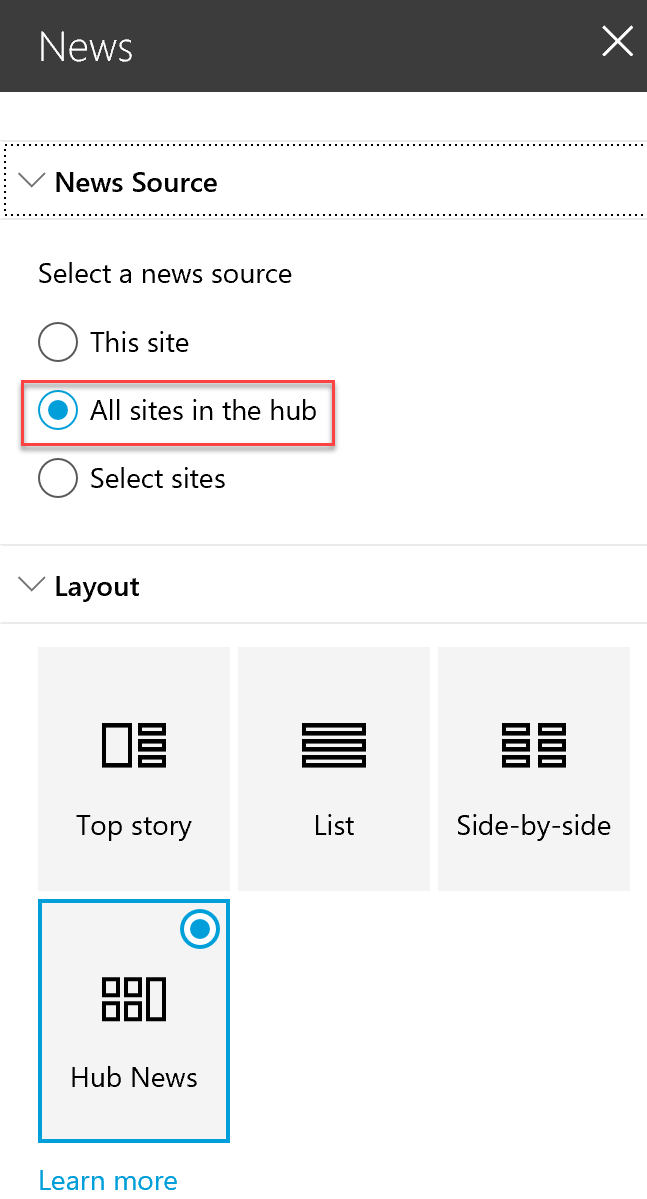
Task: Click the Hub News tile label
Action: pos(134,1077)
